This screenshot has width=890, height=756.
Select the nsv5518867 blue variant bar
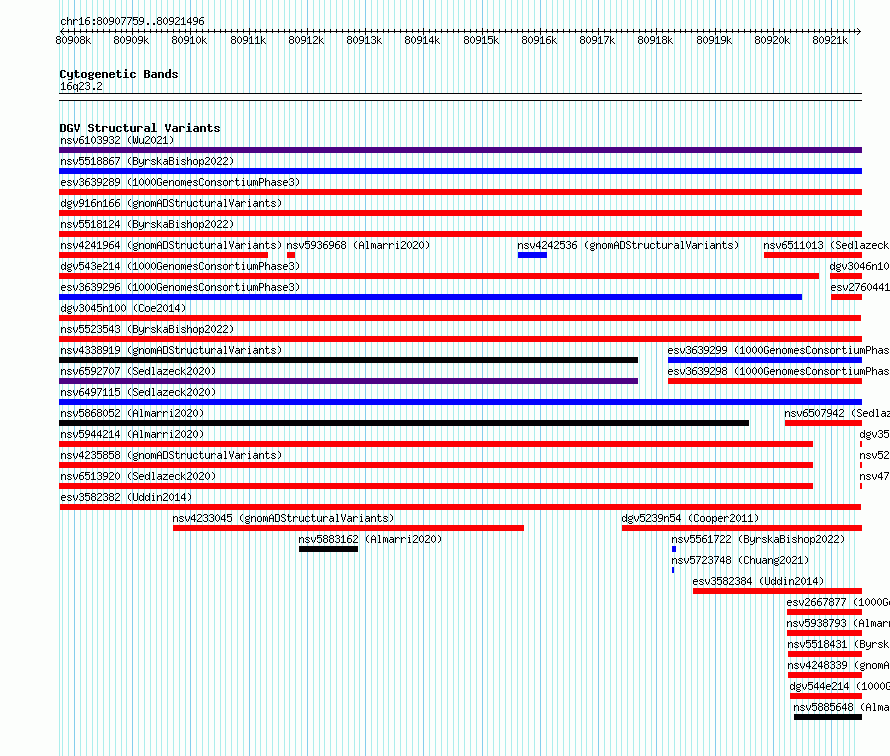pyautogui.click(x=460, y=171)
